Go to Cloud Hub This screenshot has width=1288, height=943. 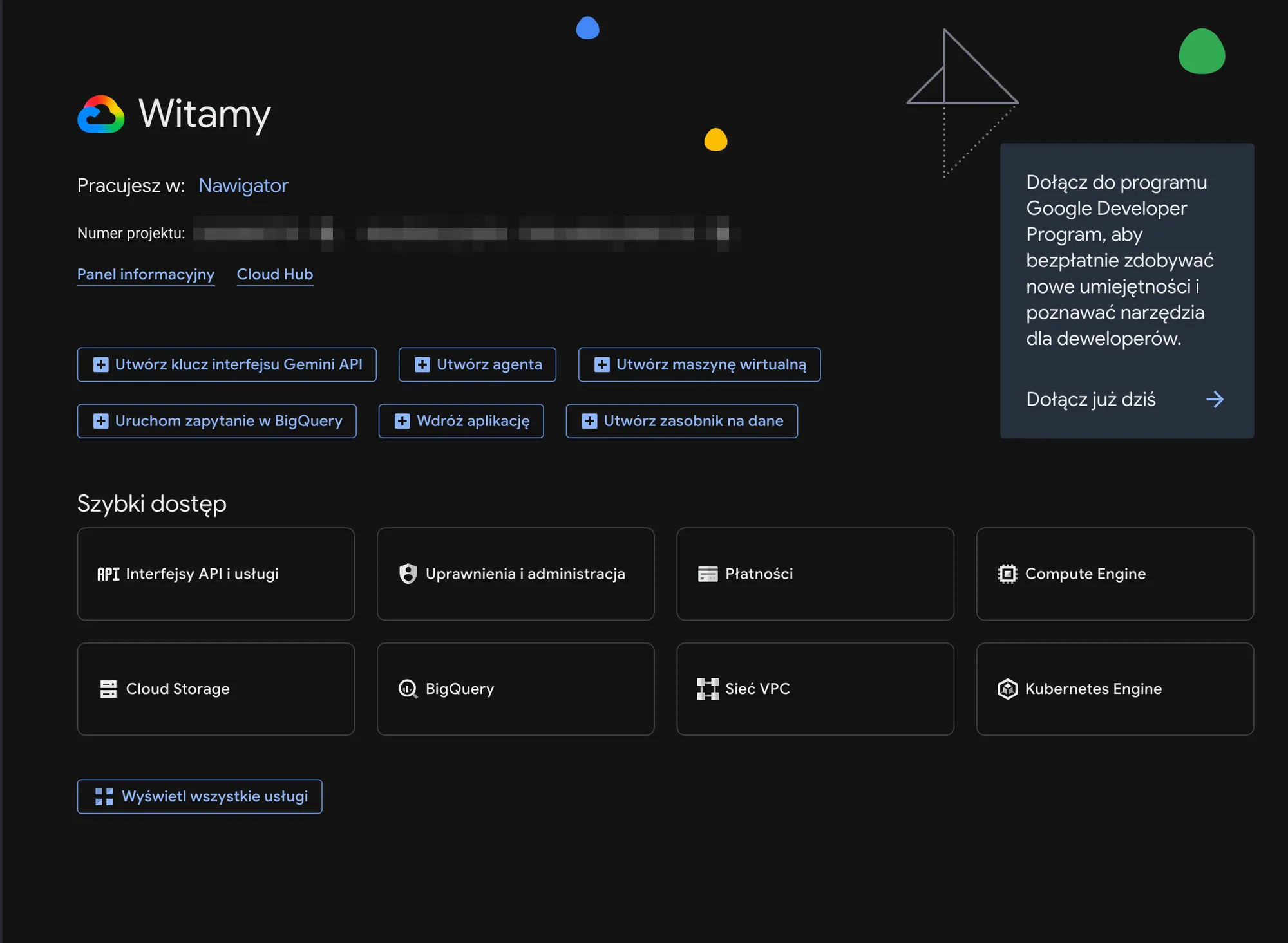[275, 275]
